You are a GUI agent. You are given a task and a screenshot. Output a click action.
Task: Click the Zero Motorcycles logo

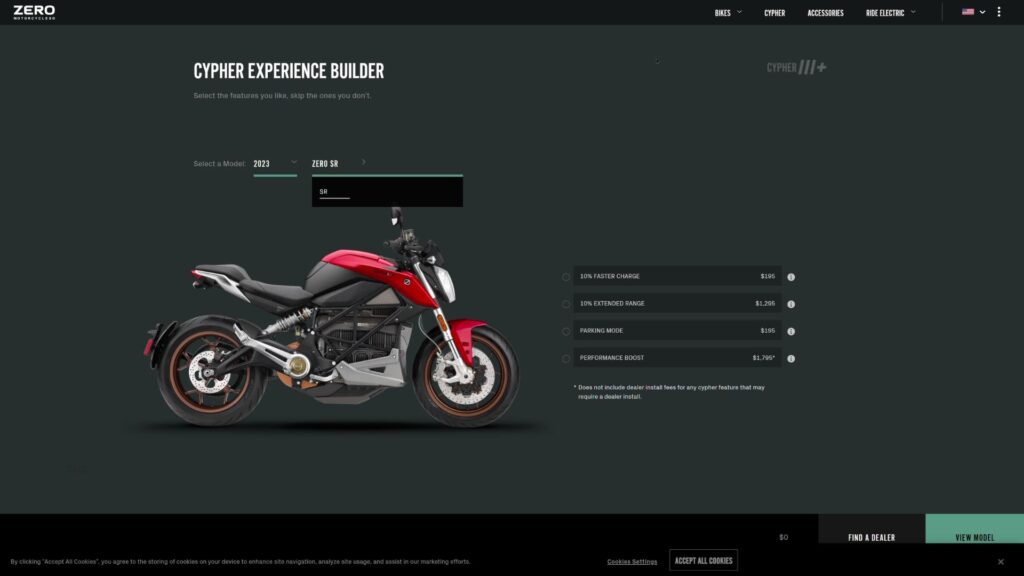click(34, 12)
